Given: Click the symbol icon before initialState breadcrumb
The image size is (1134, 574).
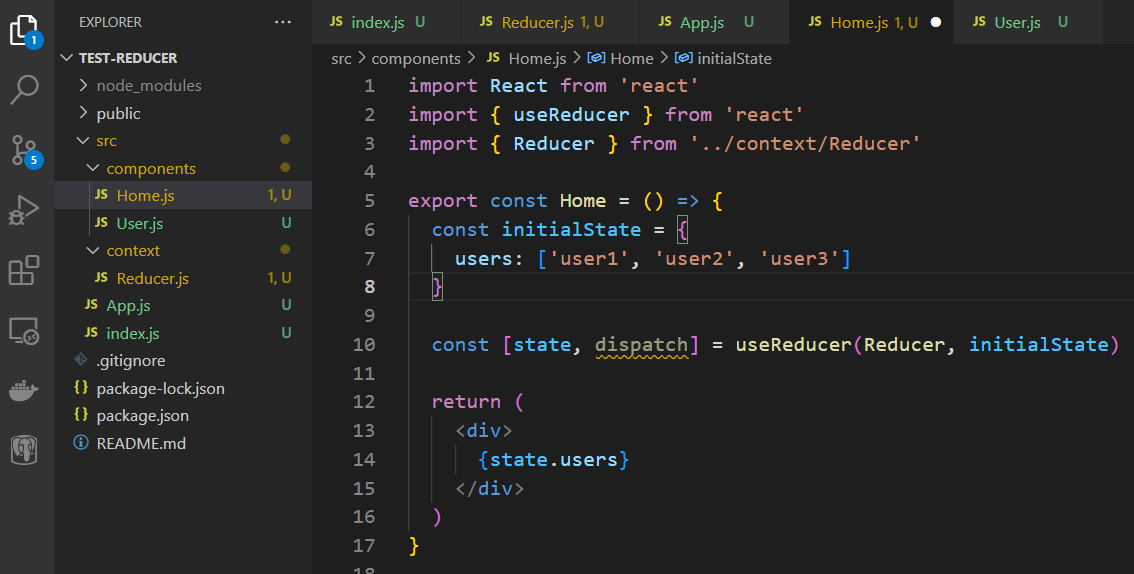Looking at the screenshot, I should click(683, 59).
